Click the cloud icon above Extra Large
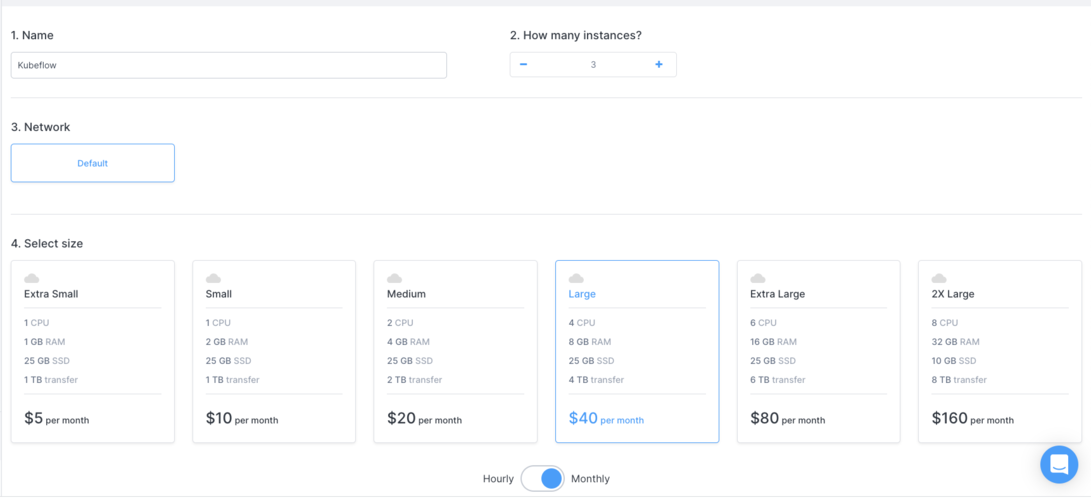Image resolution: width=1091 pixels, height=500 pixels. (x=758, y=278)
